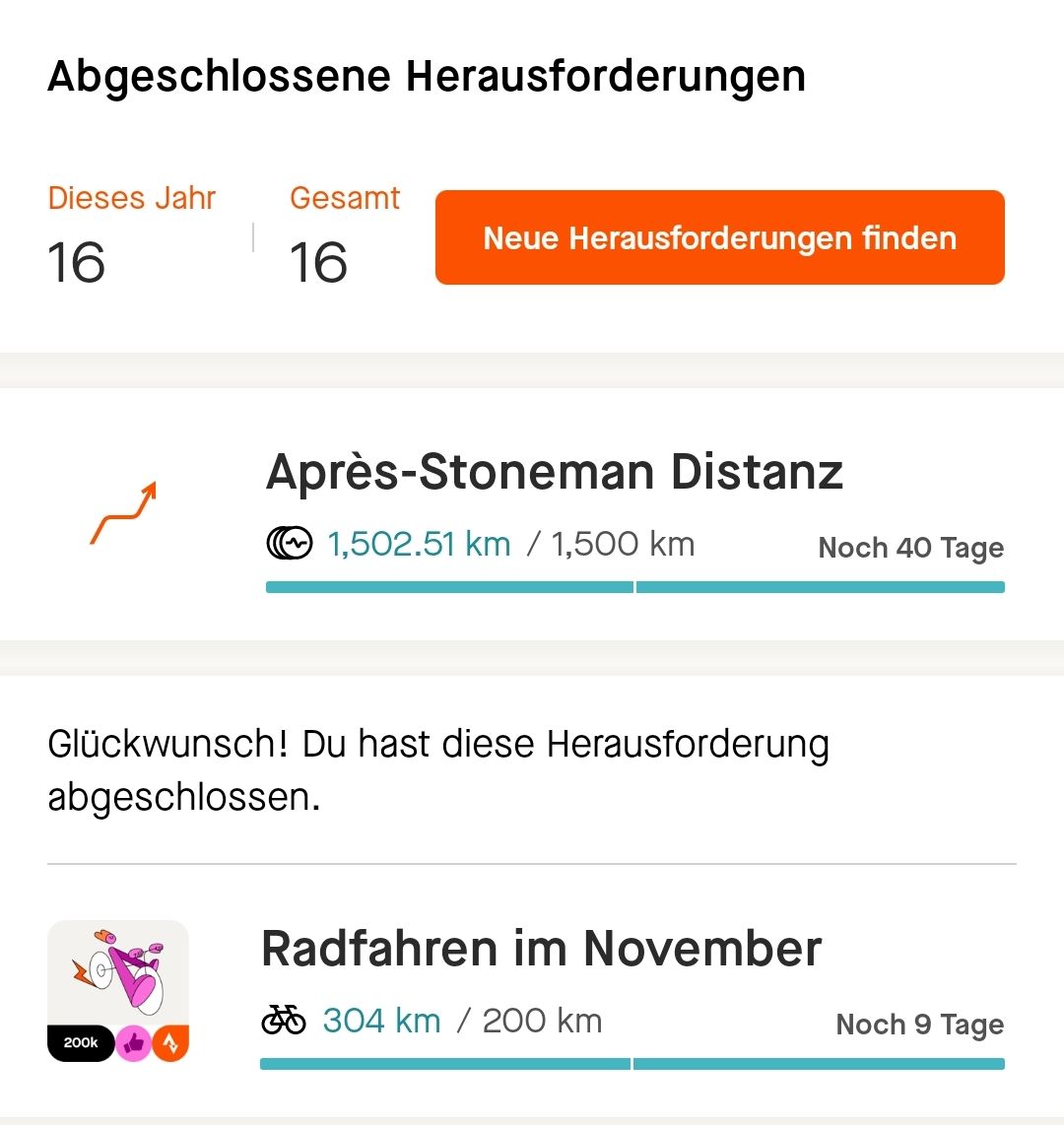
Task: Tap the Neue Herausforderungen finden button
Action: (x=719, y=237)
